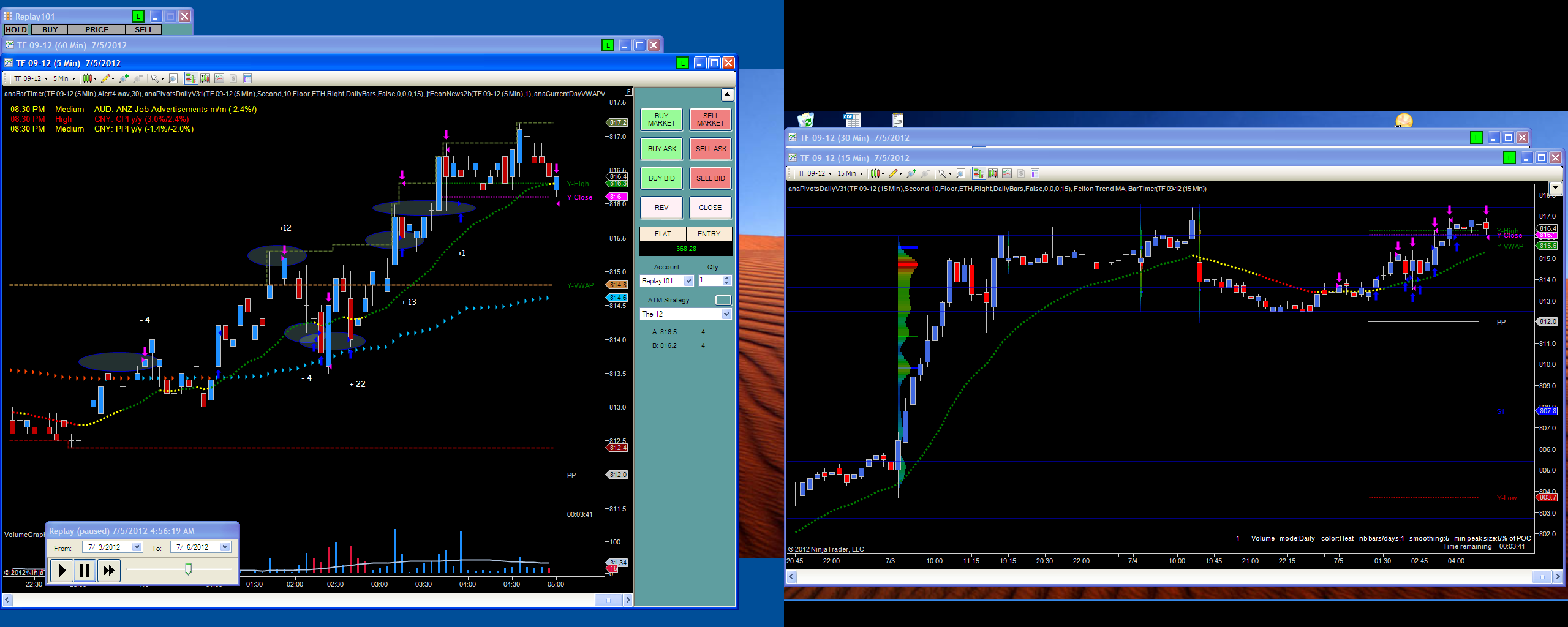Click 5 Min chart horizontal scrollbar thumb
Viewport: 1568px width, 627px height.
(x=608, y=601)
